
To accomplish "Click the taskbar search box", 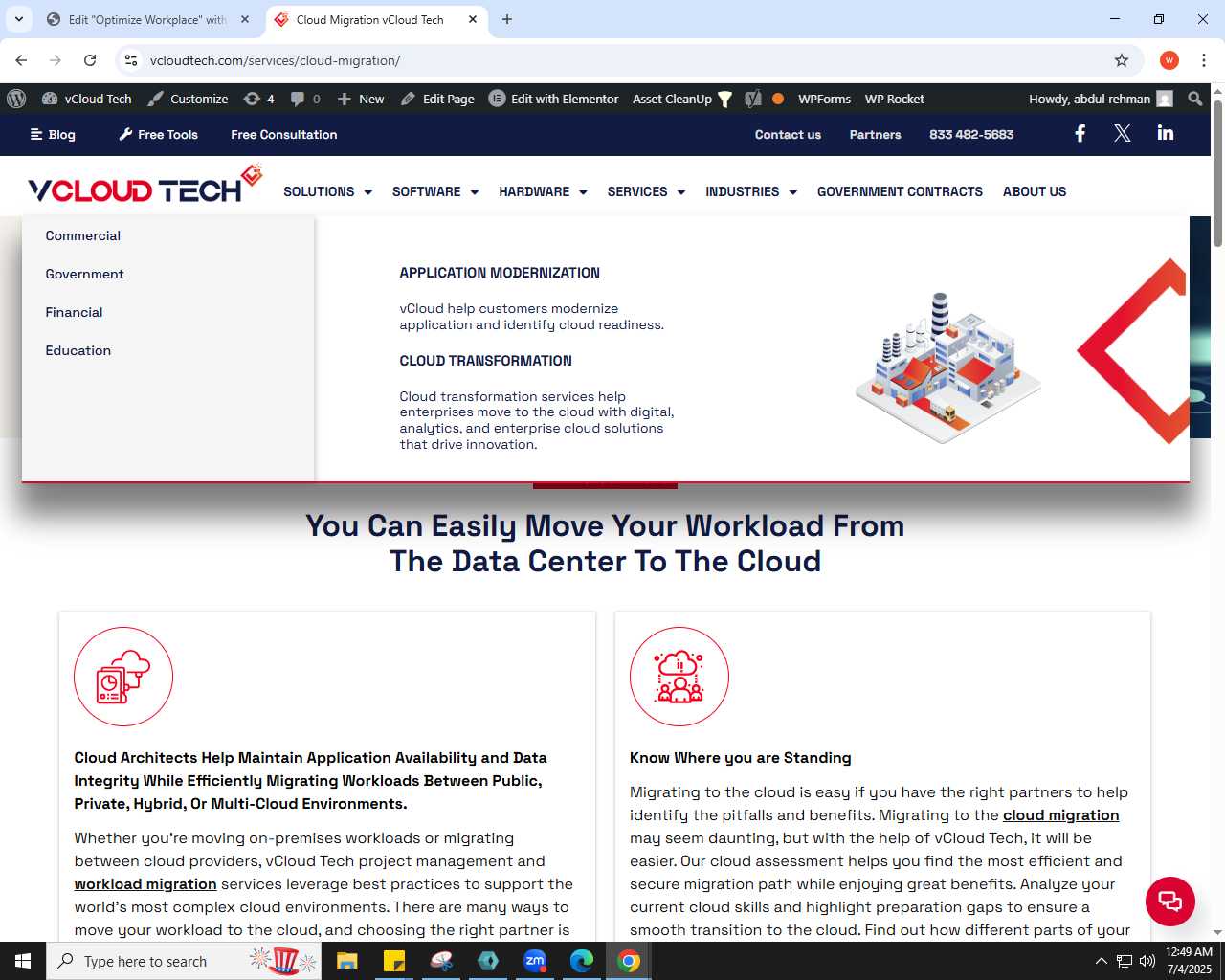I will [184, 961].
